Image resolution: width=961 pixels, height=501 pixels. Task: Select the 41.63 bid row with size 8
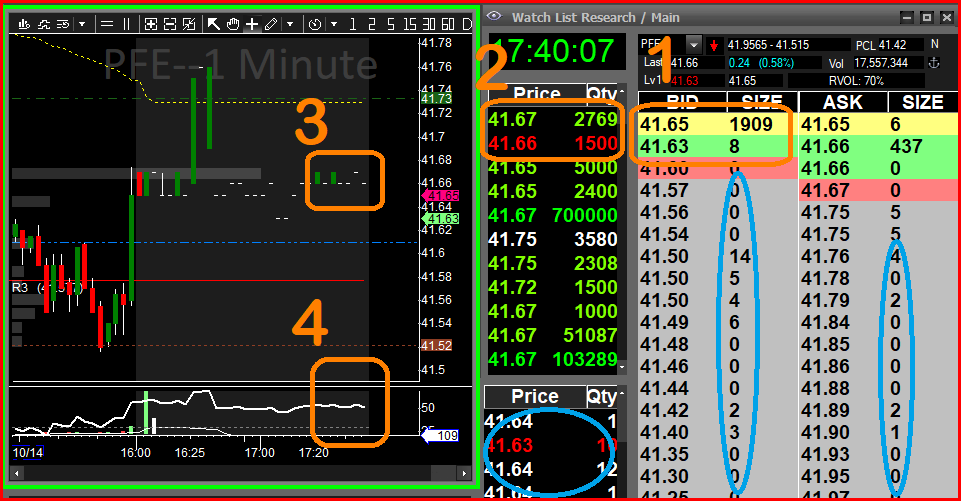[718, 147]
